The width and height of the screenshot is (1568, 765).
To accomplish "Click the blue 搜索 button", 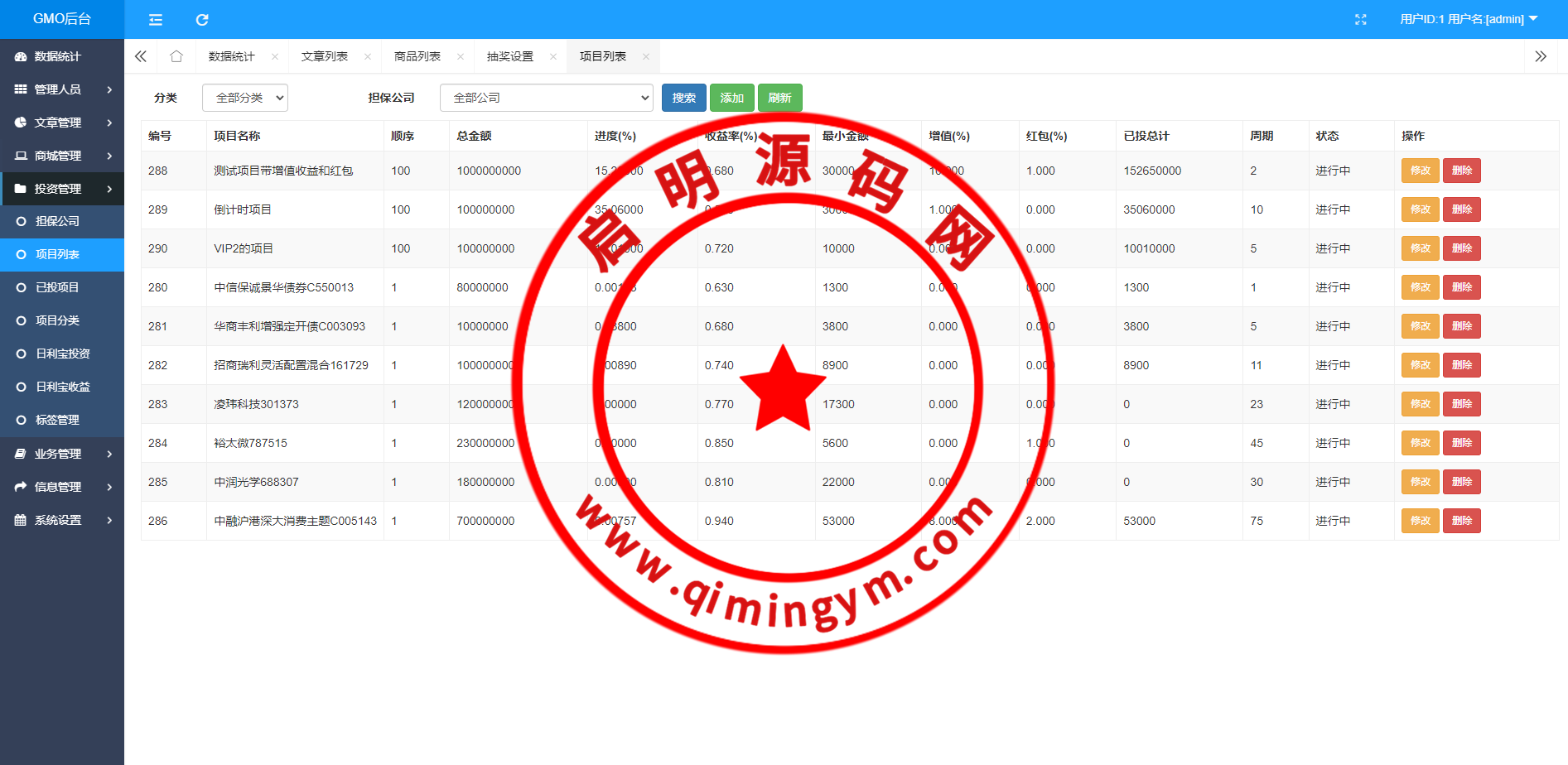I will pyautogui.click(x=683, y=98).
